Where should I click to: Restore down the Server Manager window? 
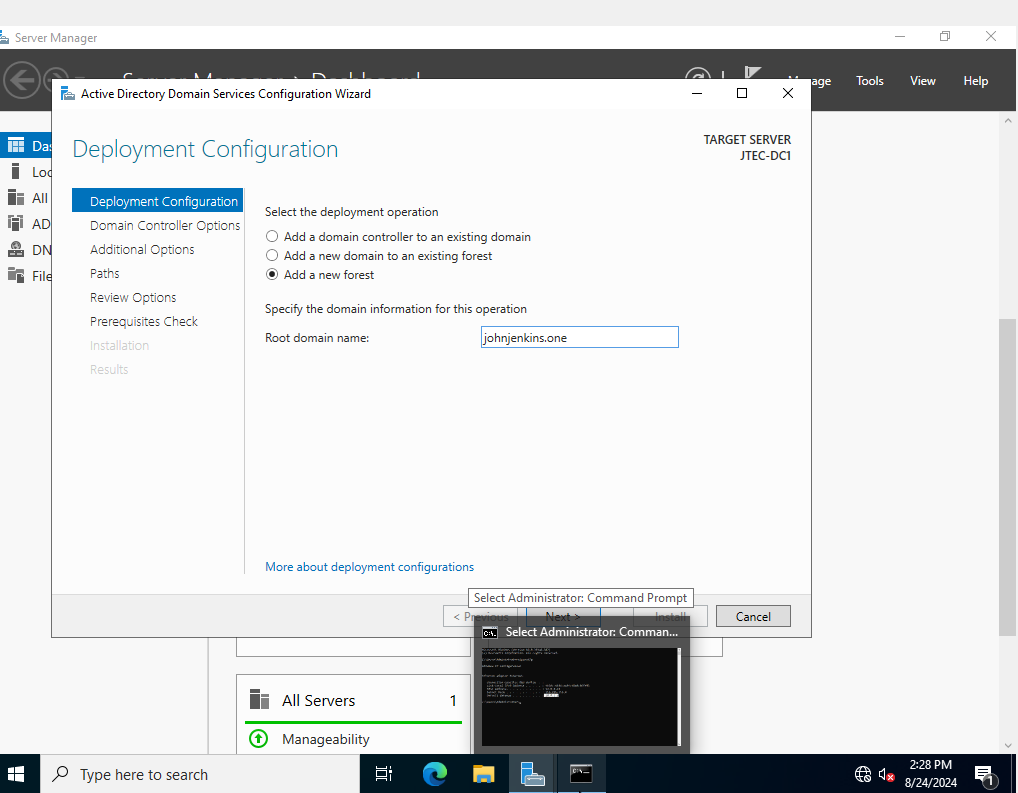(945, 36)
